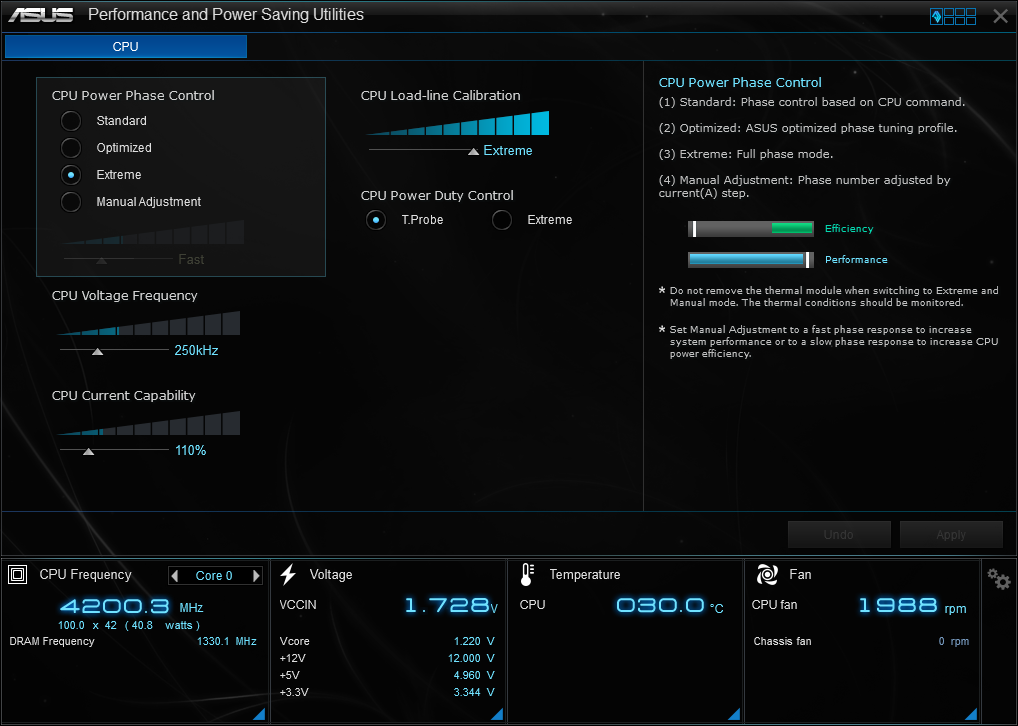The image size is (1018, 726).
Task: Click the +5V 4.960 V value
Action: pos(474,675)
